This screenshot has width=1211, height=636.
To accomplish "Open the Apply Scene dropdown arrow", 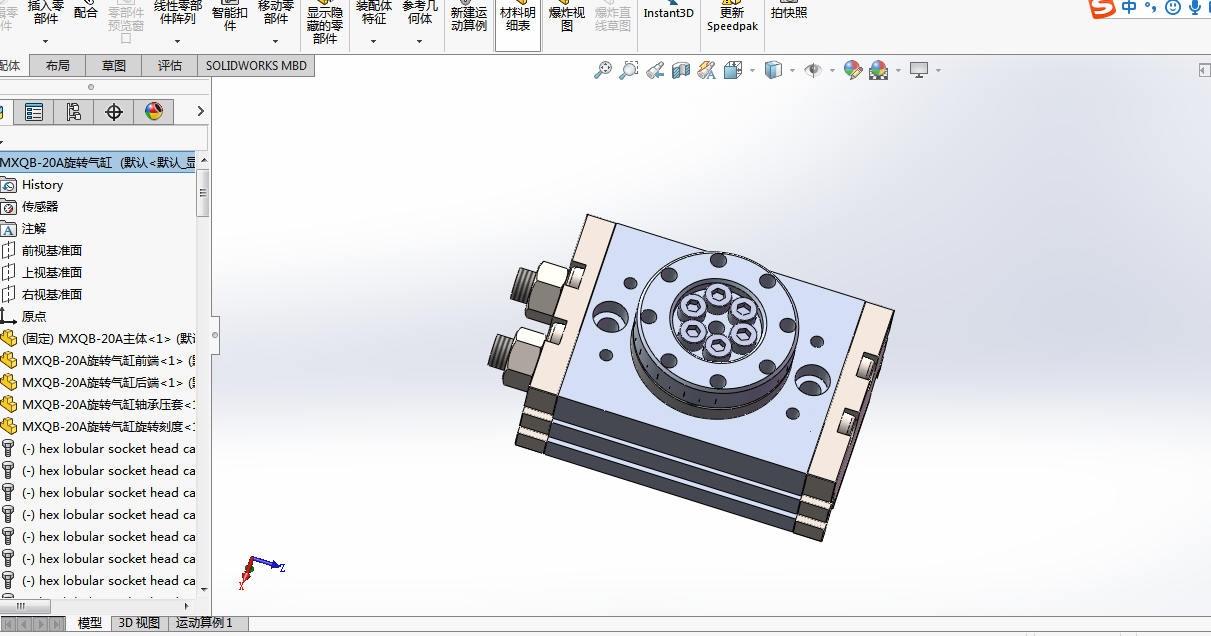I will point(898,71).
